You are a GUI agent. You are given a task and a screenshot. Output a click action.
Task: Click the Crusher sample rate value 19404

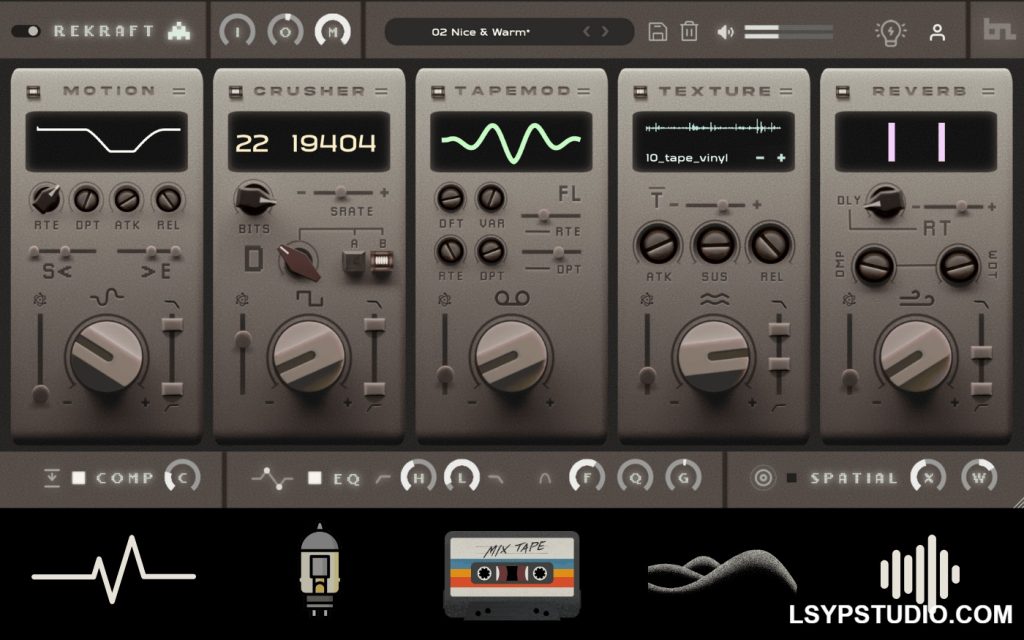point(334,143)
